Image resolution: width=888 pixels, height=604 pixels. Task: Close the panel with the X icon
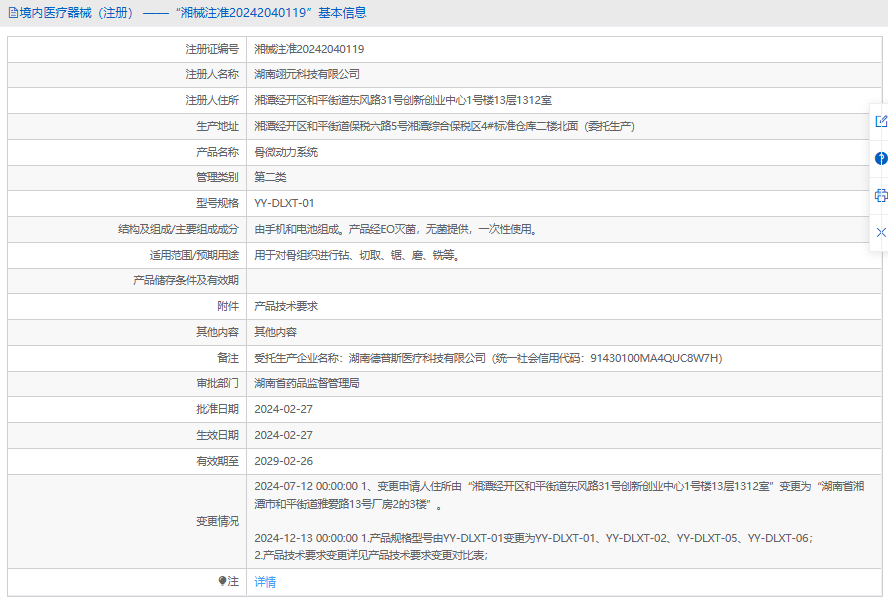tap(881, 233)
